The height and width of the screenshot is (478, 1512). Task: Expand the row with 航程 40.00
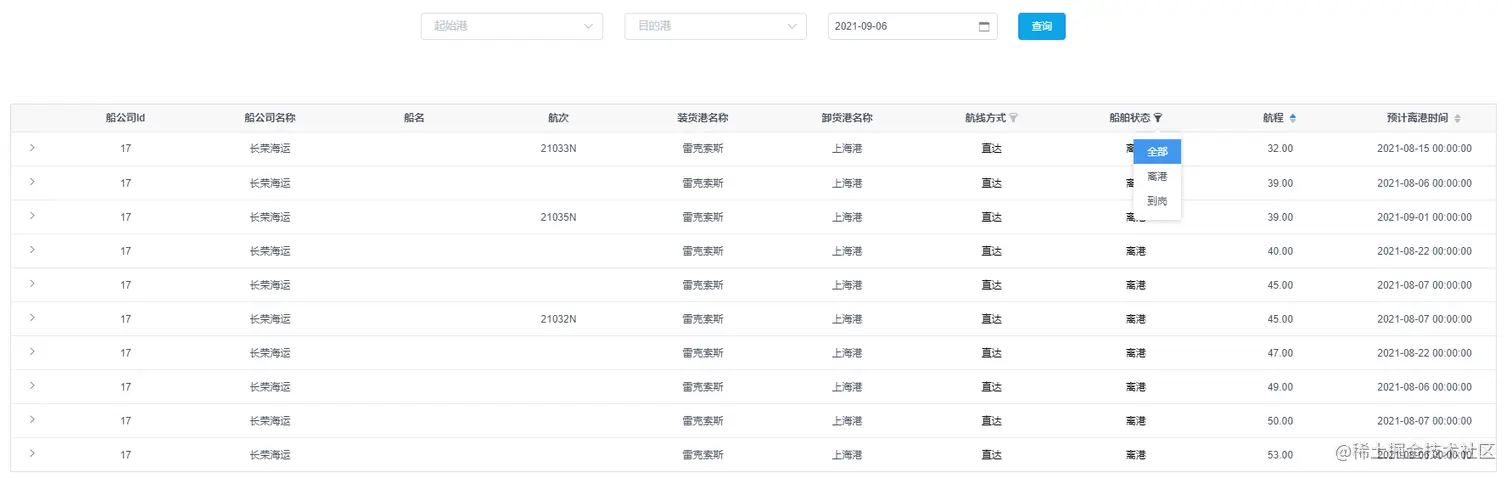[32, 250]
